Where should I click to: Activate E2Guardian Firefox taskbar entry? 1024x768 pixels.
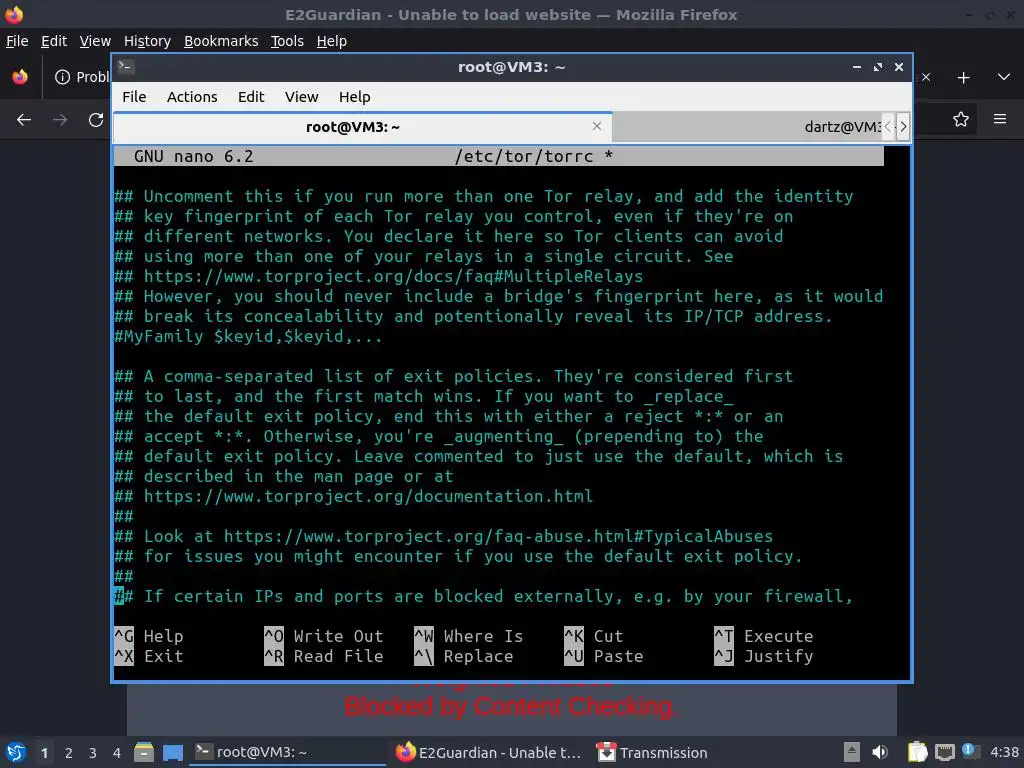(488, 752)
